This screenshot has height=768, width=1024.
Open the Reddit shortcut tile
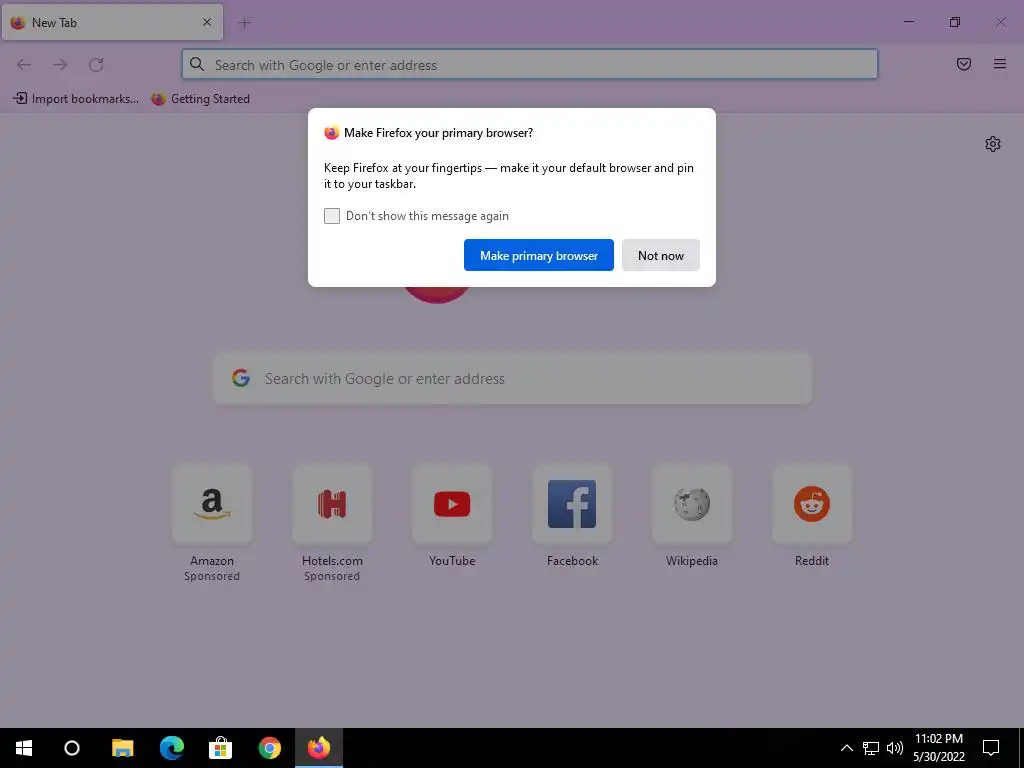pos(812,504)
